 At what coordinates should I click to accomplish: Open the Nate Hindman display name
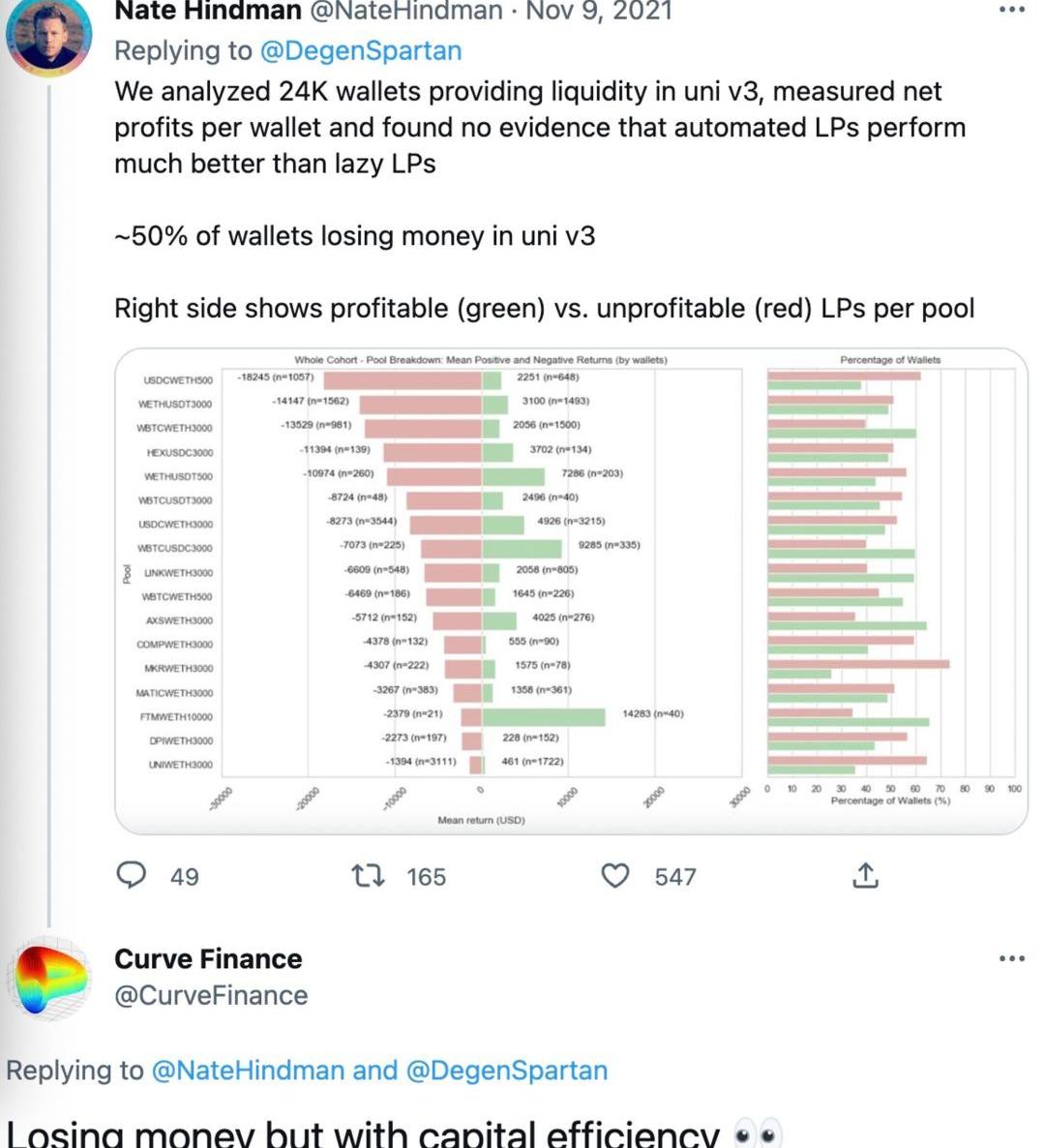[208, 12]
